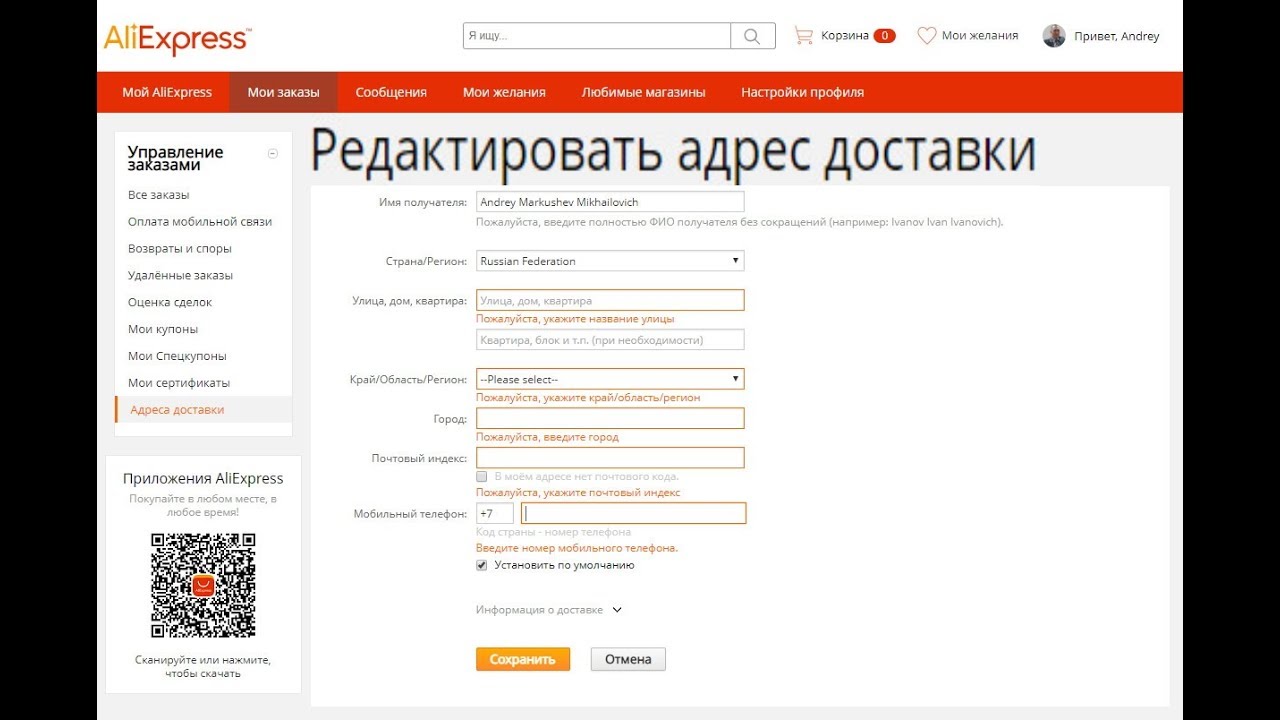Screen dimensions: 1280x720
Task: Click the Отмена button
Action: point(628,659)
